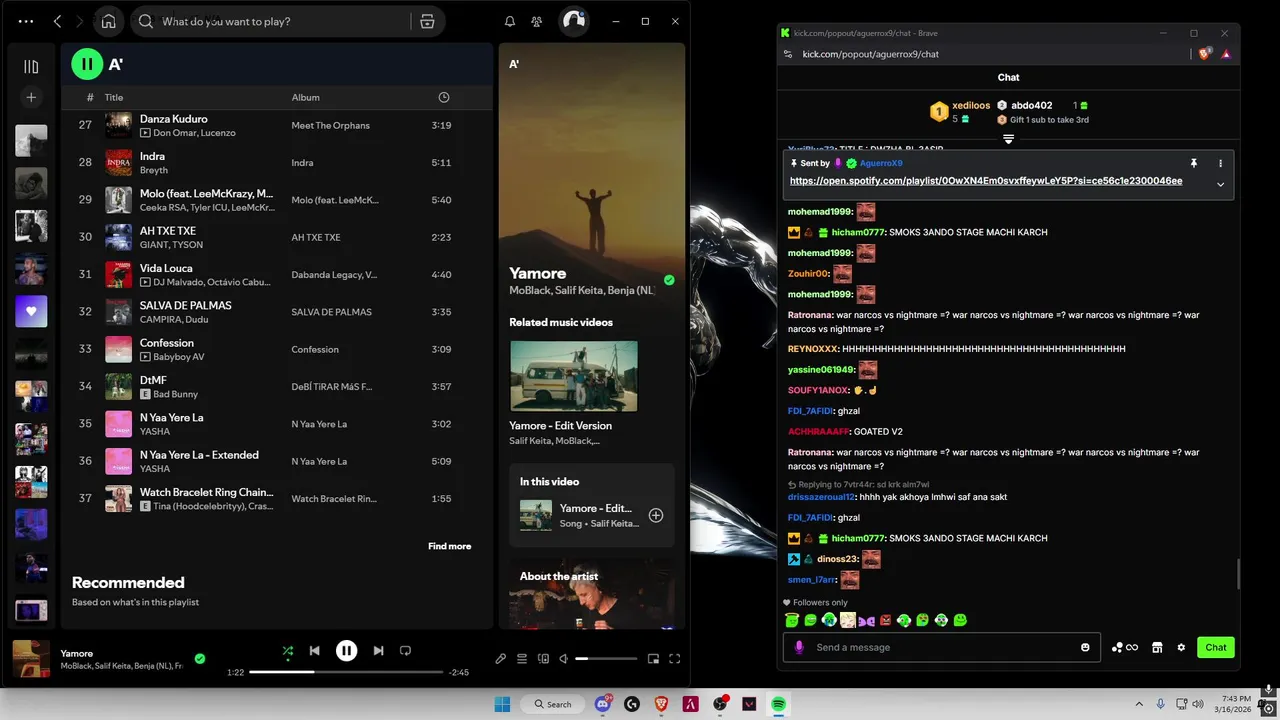Open now playing album art thumbnail
1280x720 pixels.
coord(31,659)
